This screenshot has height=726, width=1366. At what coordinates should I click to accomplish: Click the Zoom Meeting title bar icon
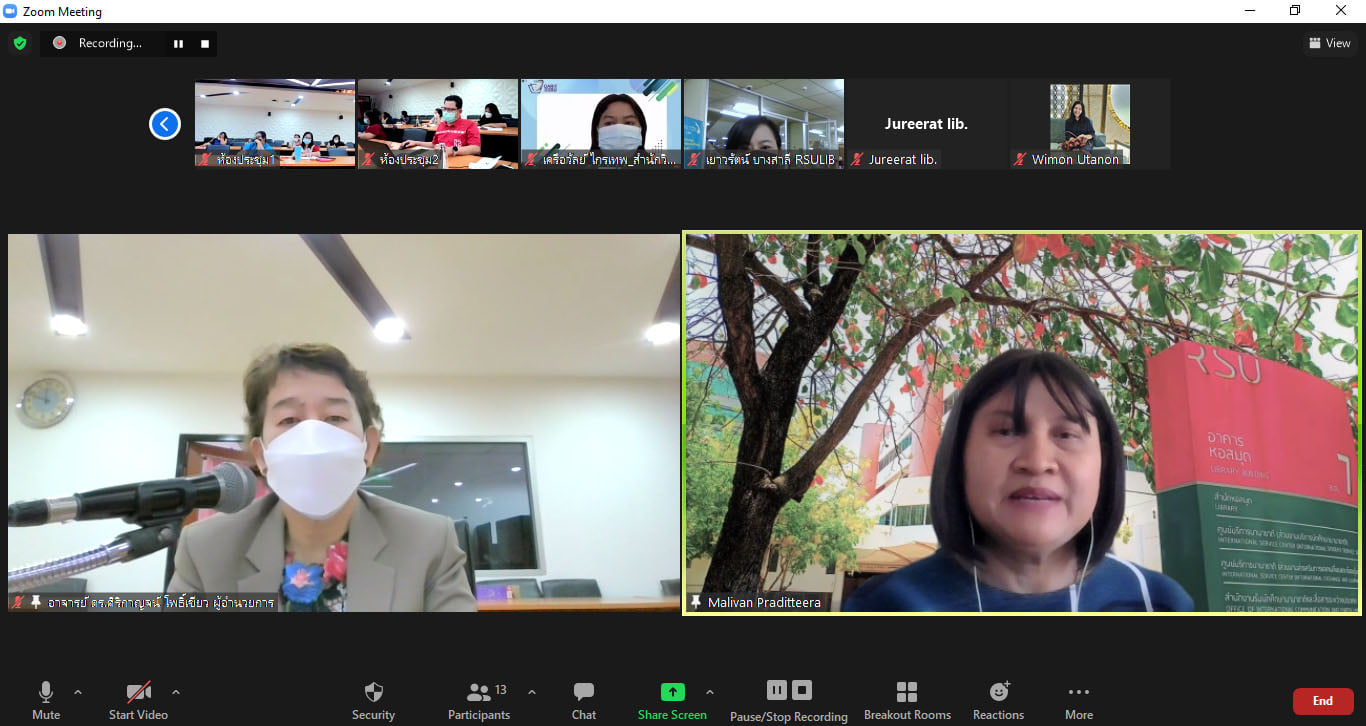(11, 12)
